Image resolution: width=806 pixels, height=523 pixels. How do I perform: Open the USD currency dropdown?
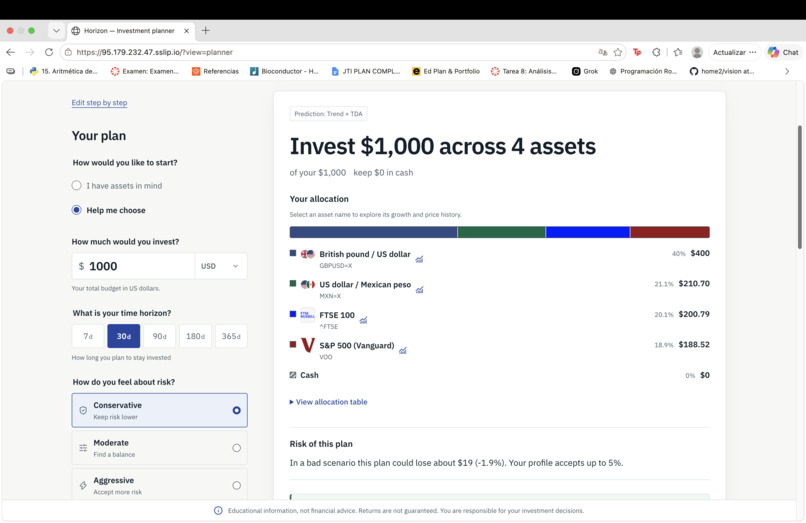[221, 266]
